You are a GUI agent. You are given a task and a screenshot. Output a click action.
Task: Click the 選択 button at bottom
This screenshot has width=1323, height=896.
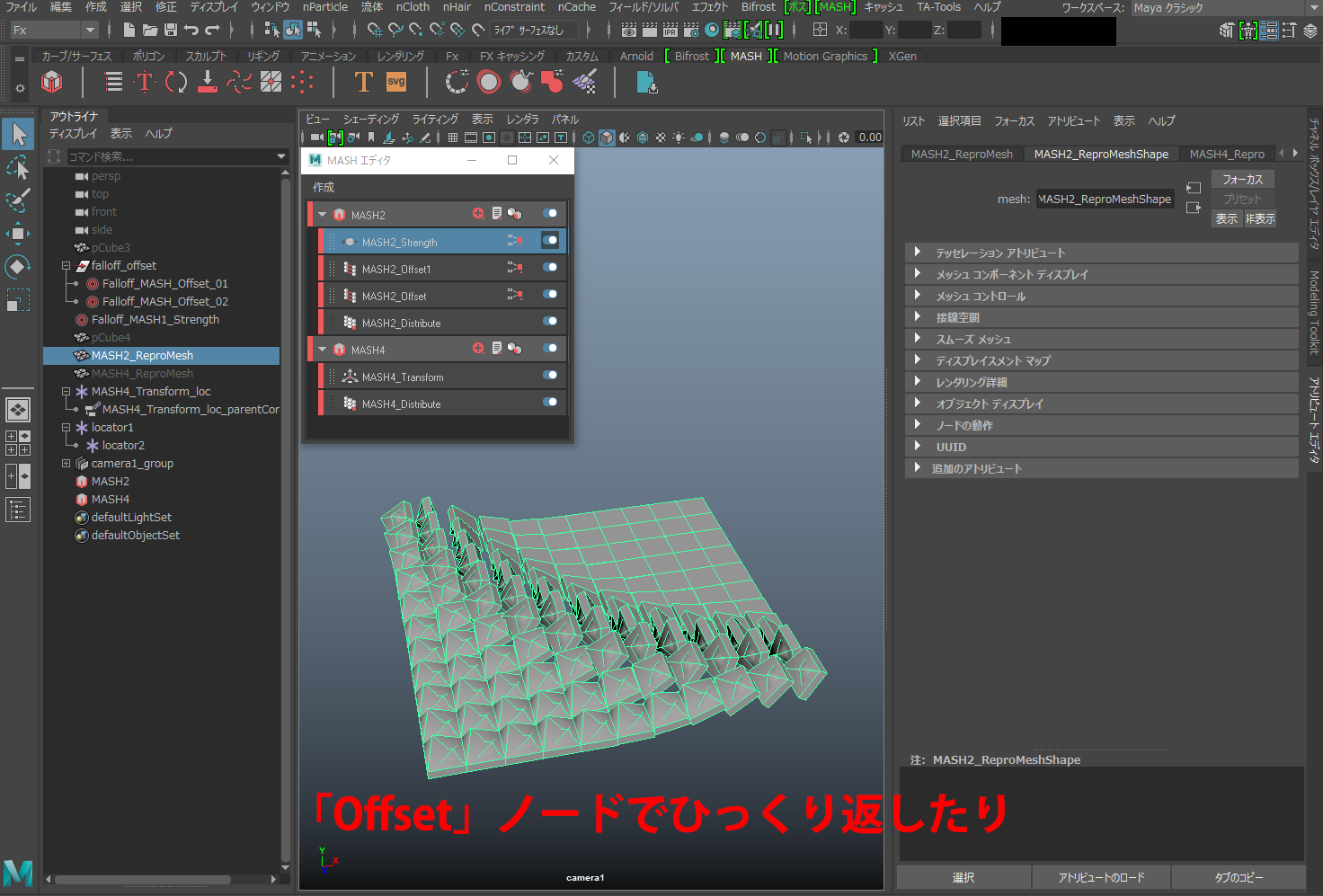point(963,877)
